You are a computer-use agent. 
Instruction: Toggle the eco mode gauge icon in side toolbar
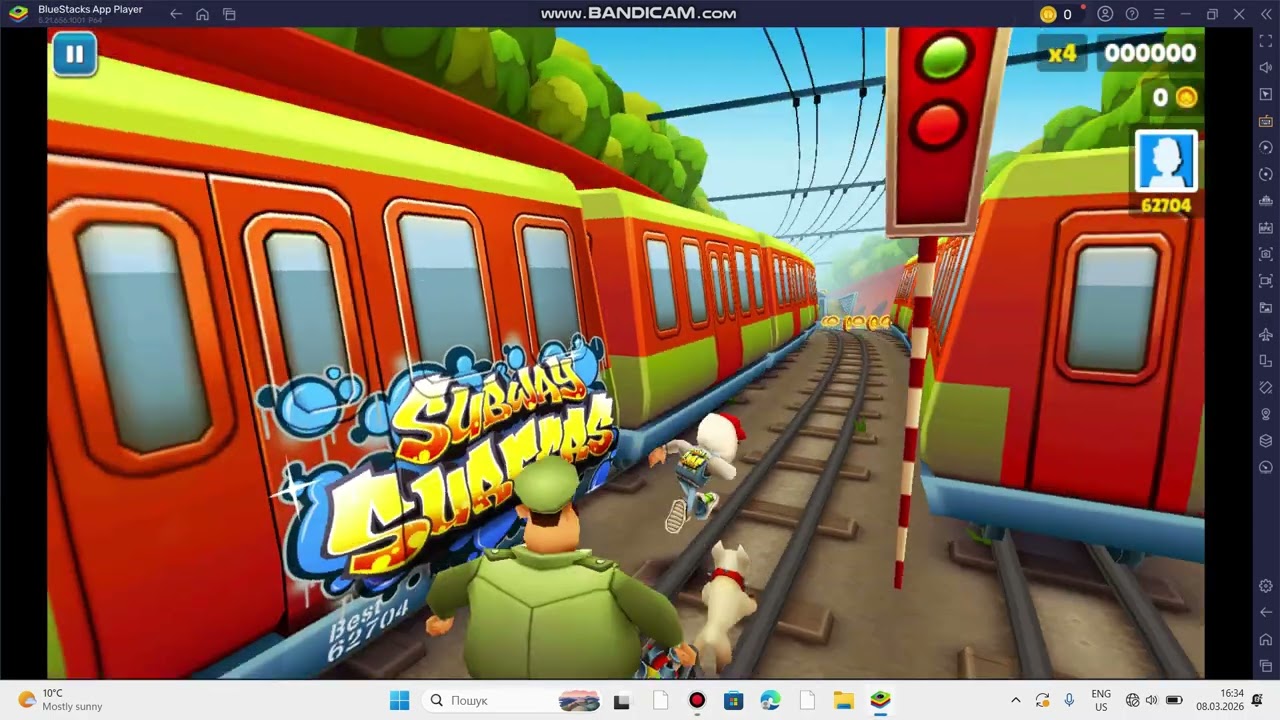coord(1266,467)
